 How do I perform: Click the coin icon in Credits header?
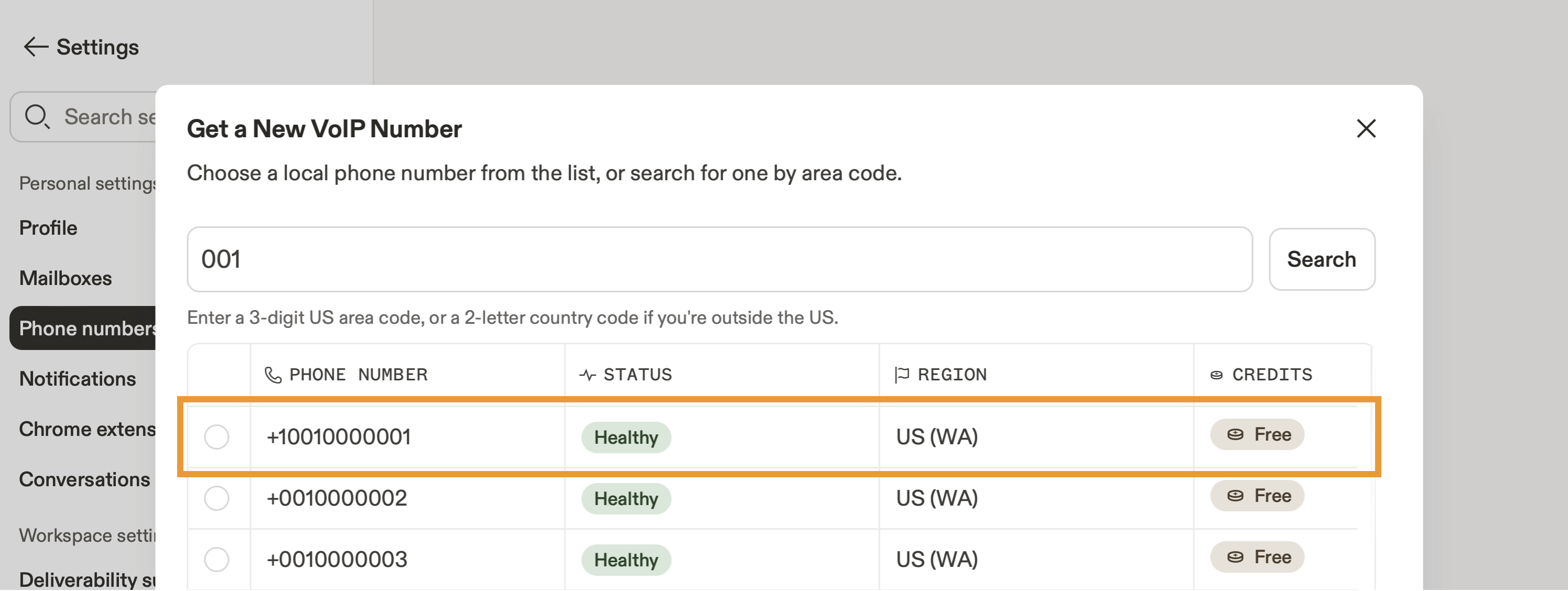[1216, 375]
